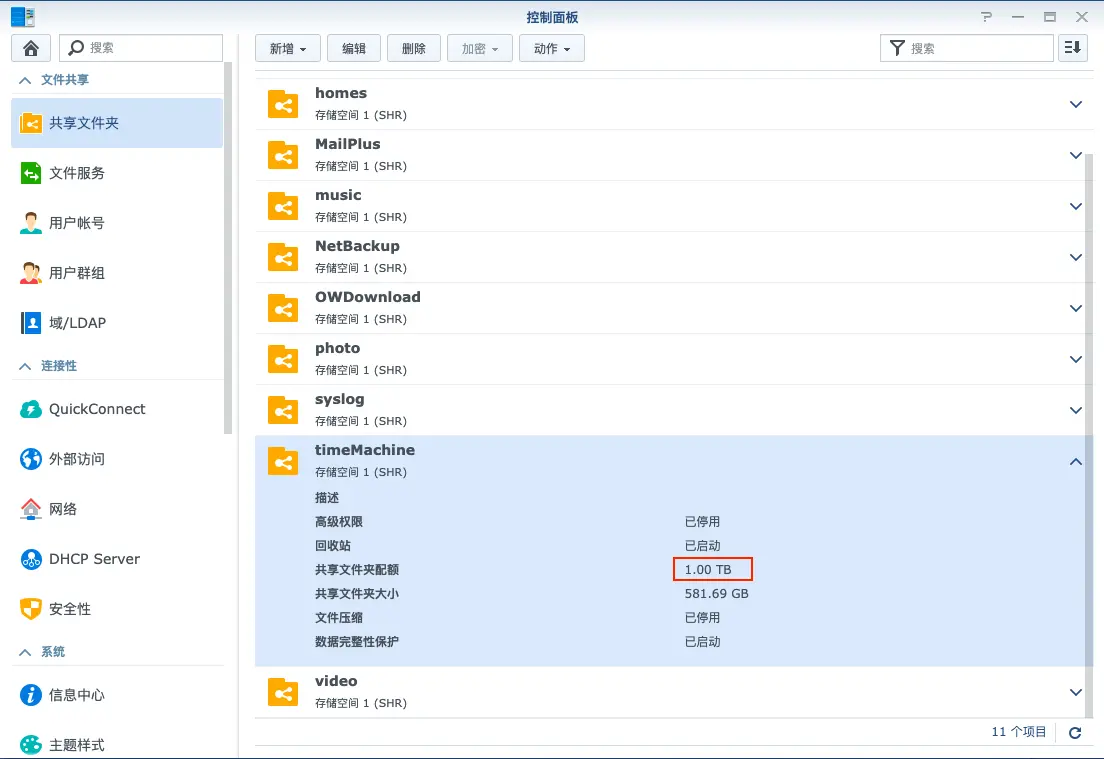Open the DHCP Server sidebar item

tap(117, 559)
